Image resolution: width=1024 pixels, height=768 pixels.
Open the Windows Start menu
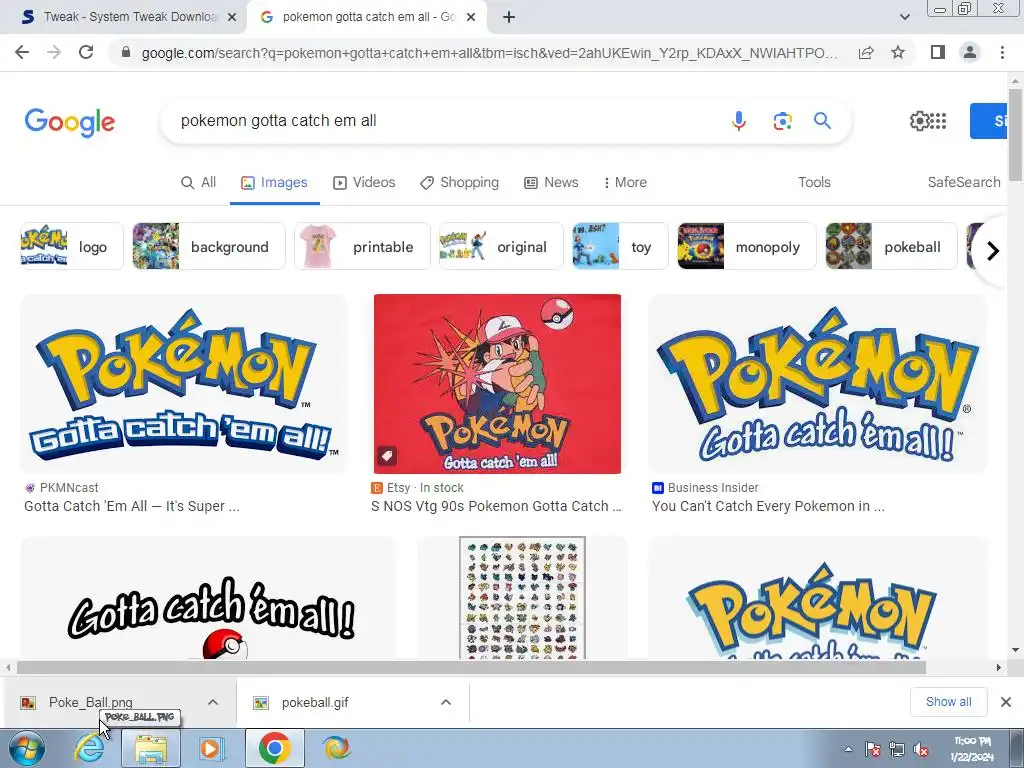click(27, 748)
